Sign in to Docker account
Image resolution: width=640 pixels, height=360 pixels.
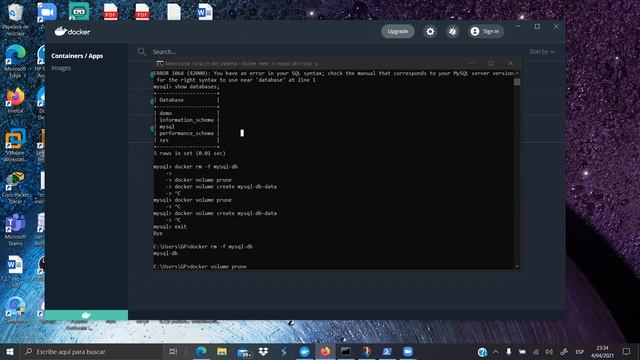[485, 31]
